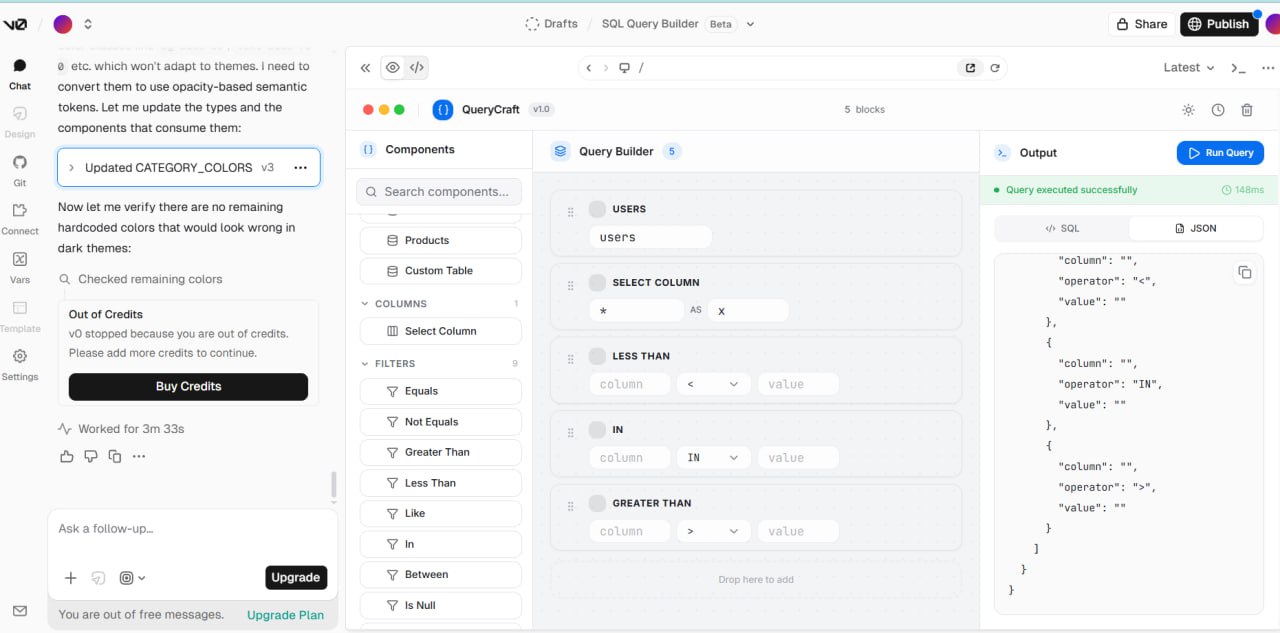Open the Settings sidebar panel
The width and height of the screenshot is (1280, 633).
(20, 364)
